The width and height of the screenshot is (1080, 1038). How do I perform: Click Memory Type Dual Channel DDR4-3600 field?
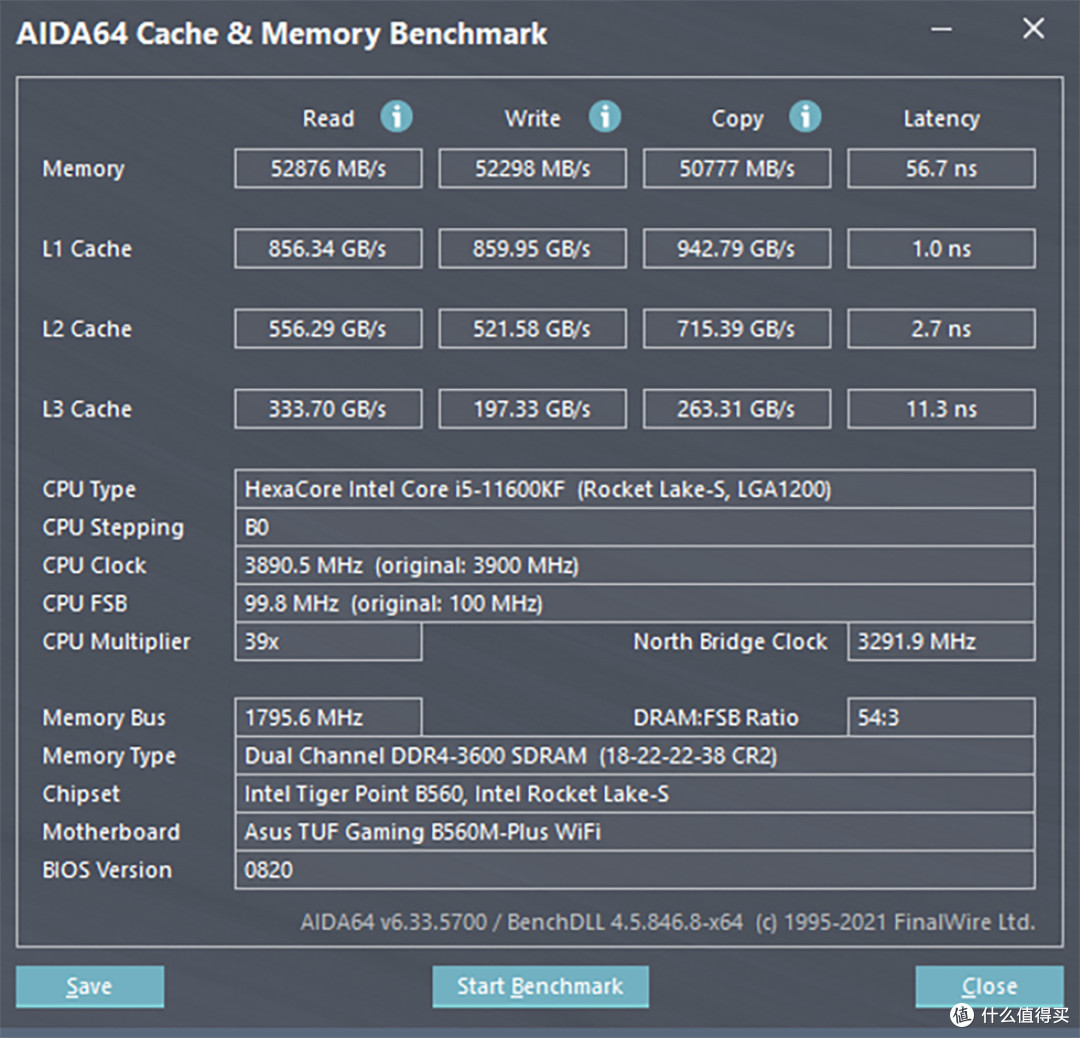(634, 756)
